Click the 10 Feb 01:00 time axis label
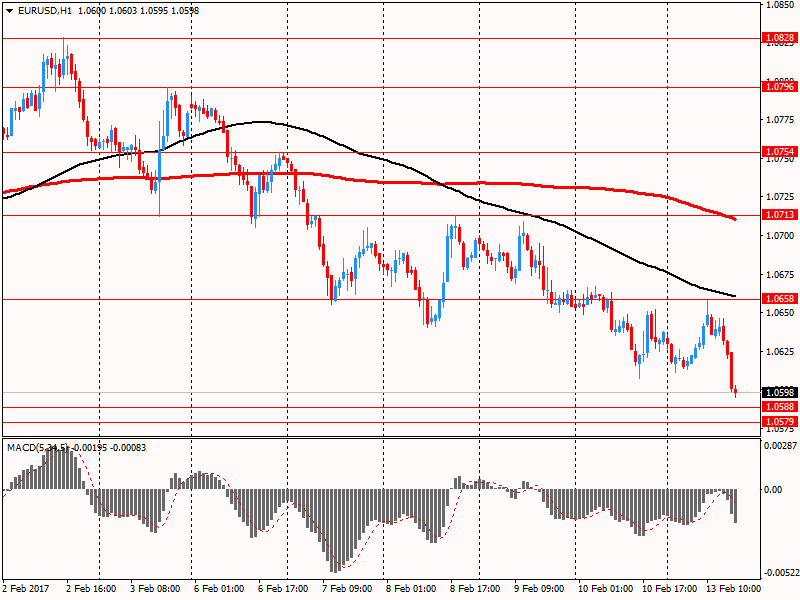The width and height of the screenshot is (800, 600). click(605, 589)
